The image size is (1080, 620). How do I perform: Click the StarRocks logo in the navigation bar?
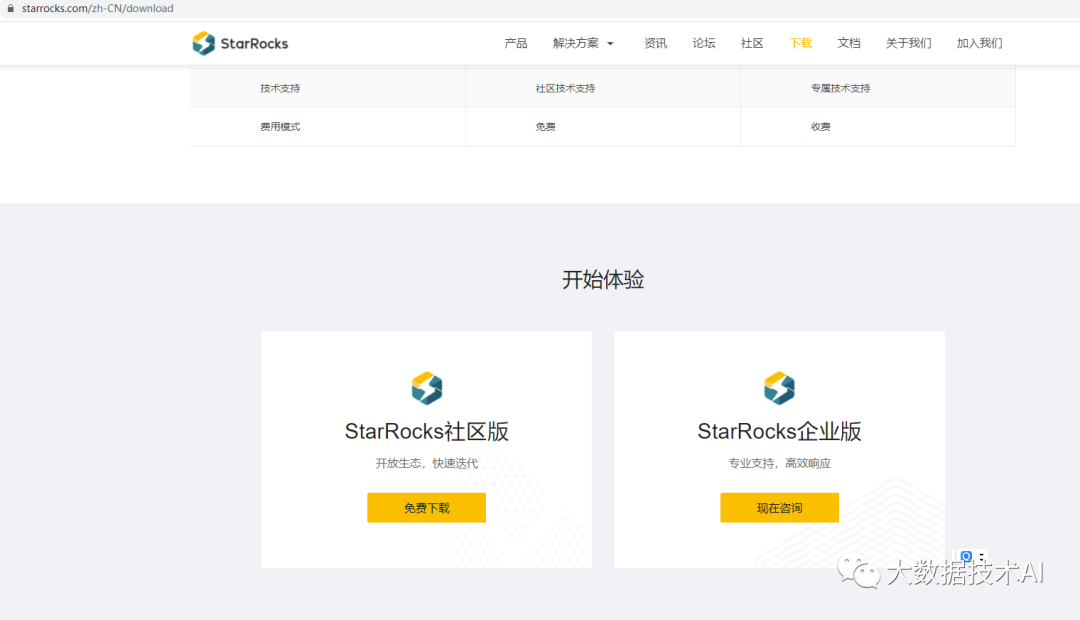tap(240, 43)
